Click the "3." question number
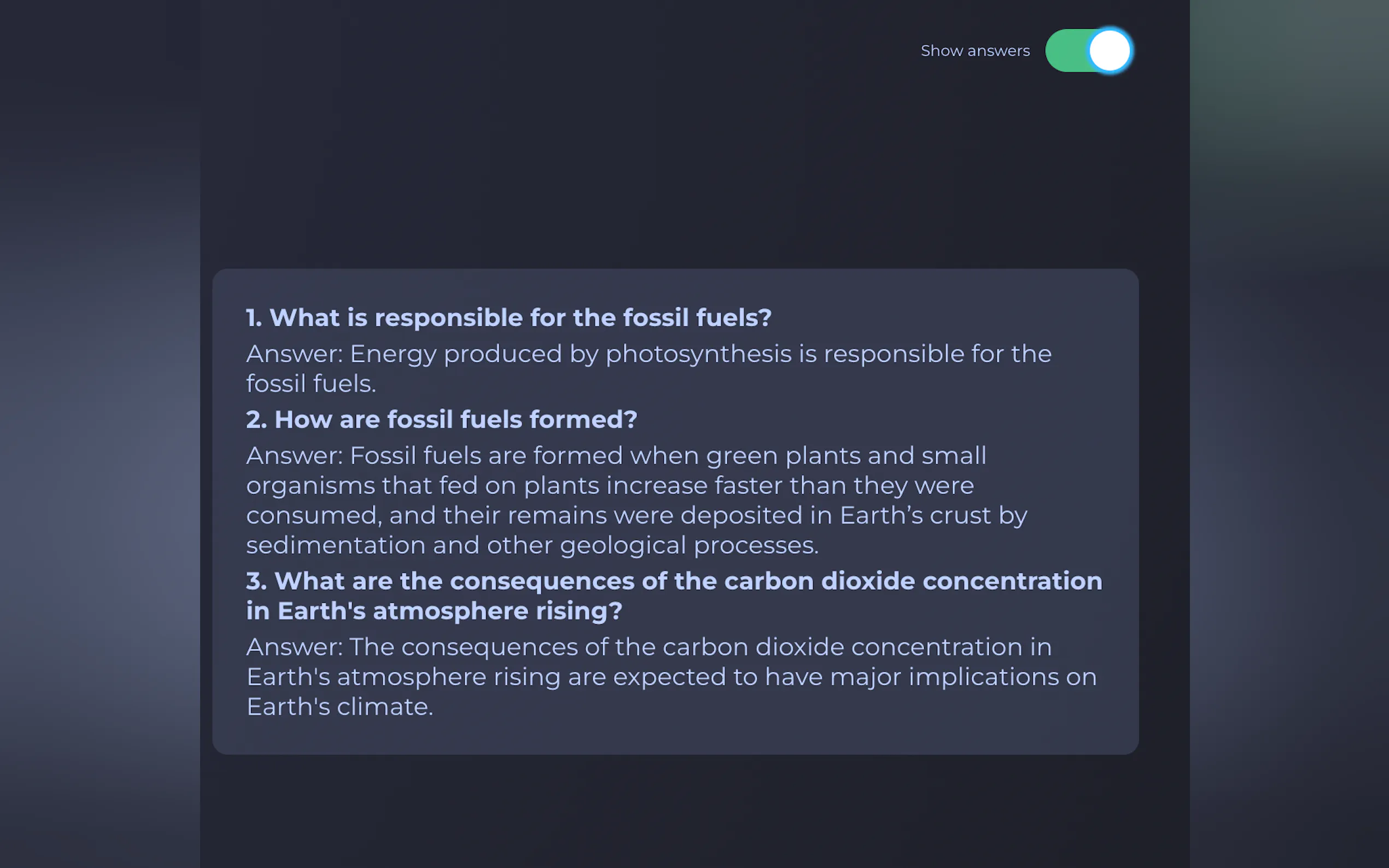Viewport: 1389px width, 868px height. (256, 581)
